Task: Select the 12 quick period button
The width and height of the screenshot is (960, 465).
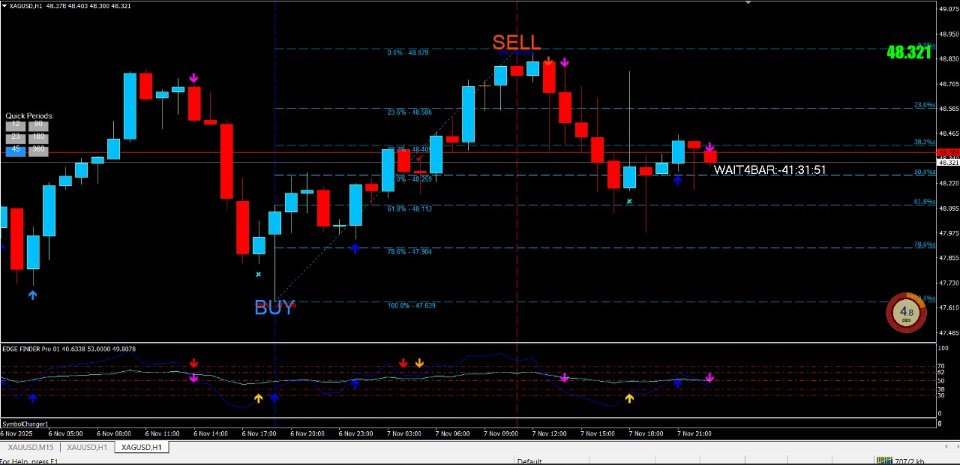Action: 16,126
